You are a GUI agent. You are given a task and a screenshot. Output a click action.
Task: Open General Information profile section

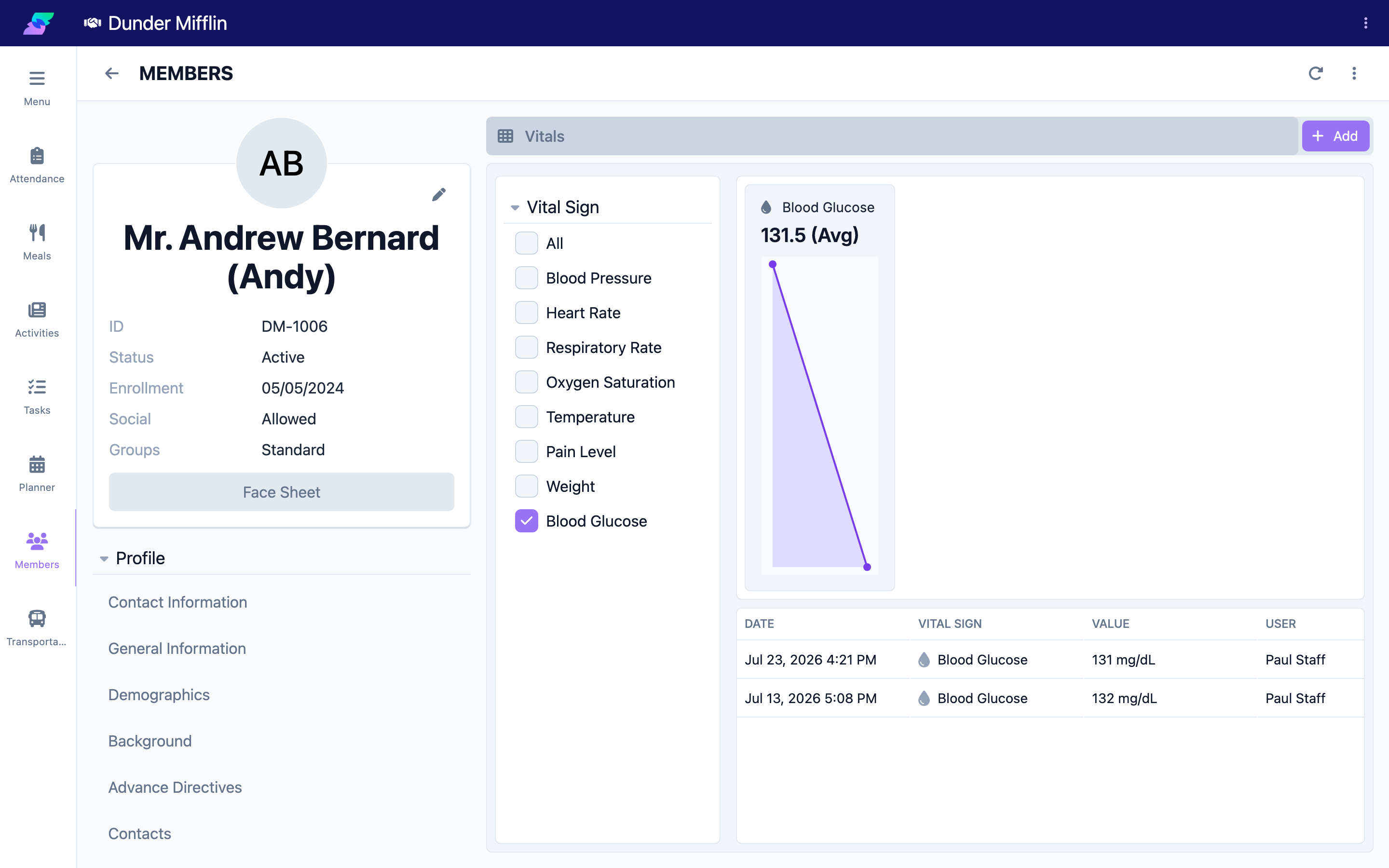click(177, 649)
